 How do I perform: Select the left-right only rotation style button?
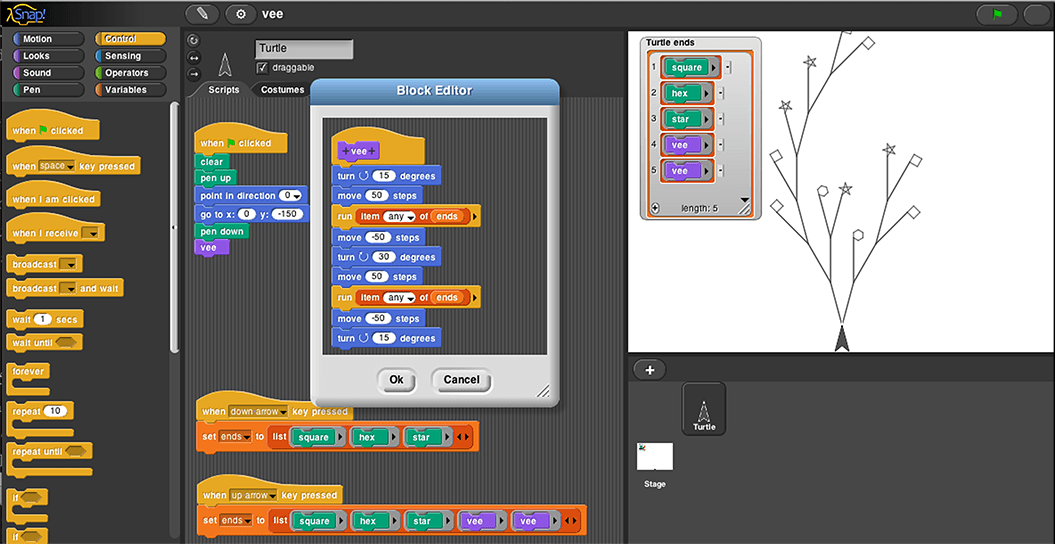click(x=193, y=57)
